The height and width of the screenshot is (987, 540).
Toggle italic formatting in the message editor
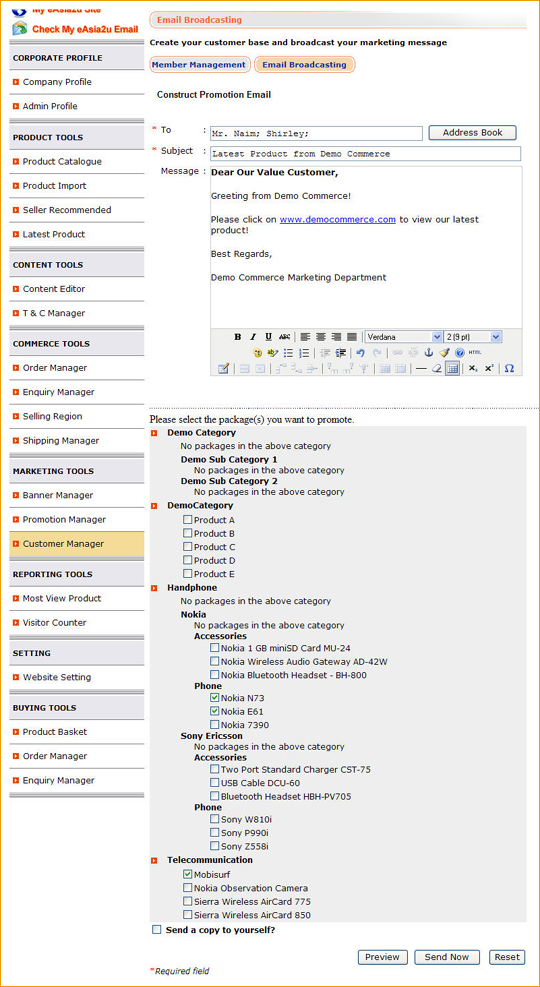tap(253, 337)
